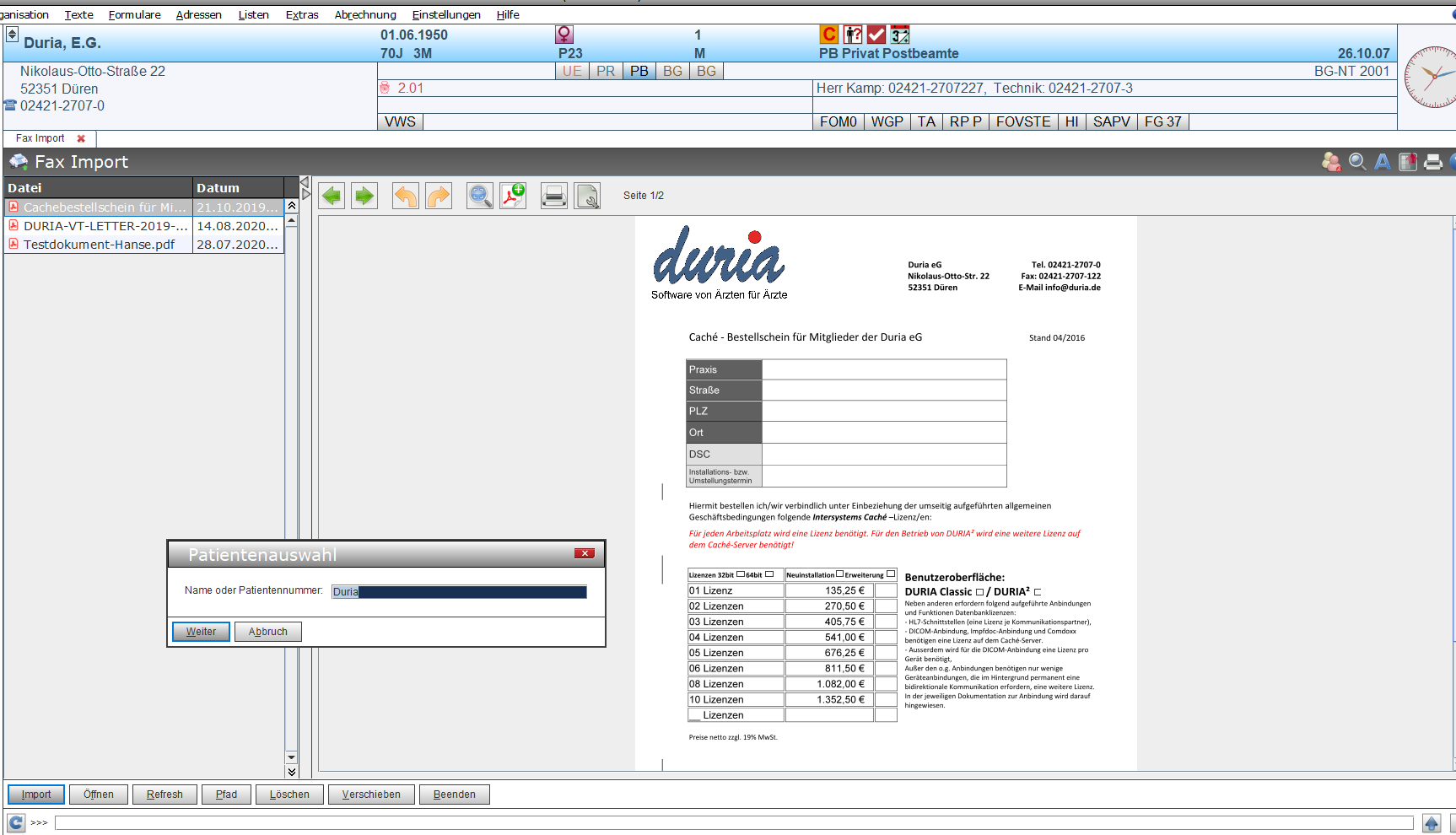1456x835 pixels.
Task: Click the blue up arrow beside the command line
Action: (x=1432, y=822)
